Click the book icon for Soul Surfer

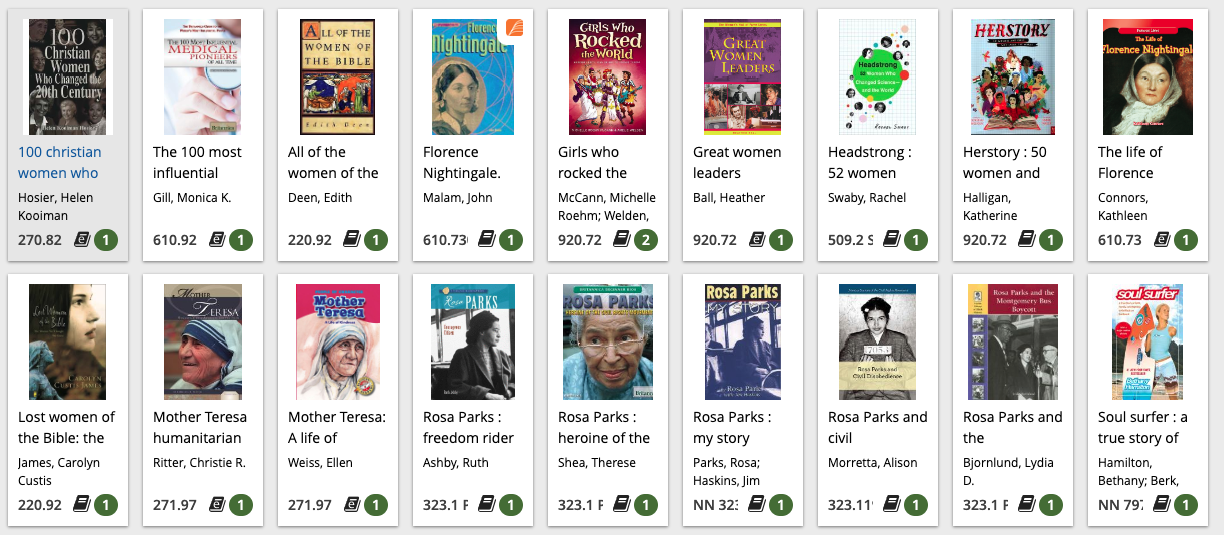(x=1162, y=505)
